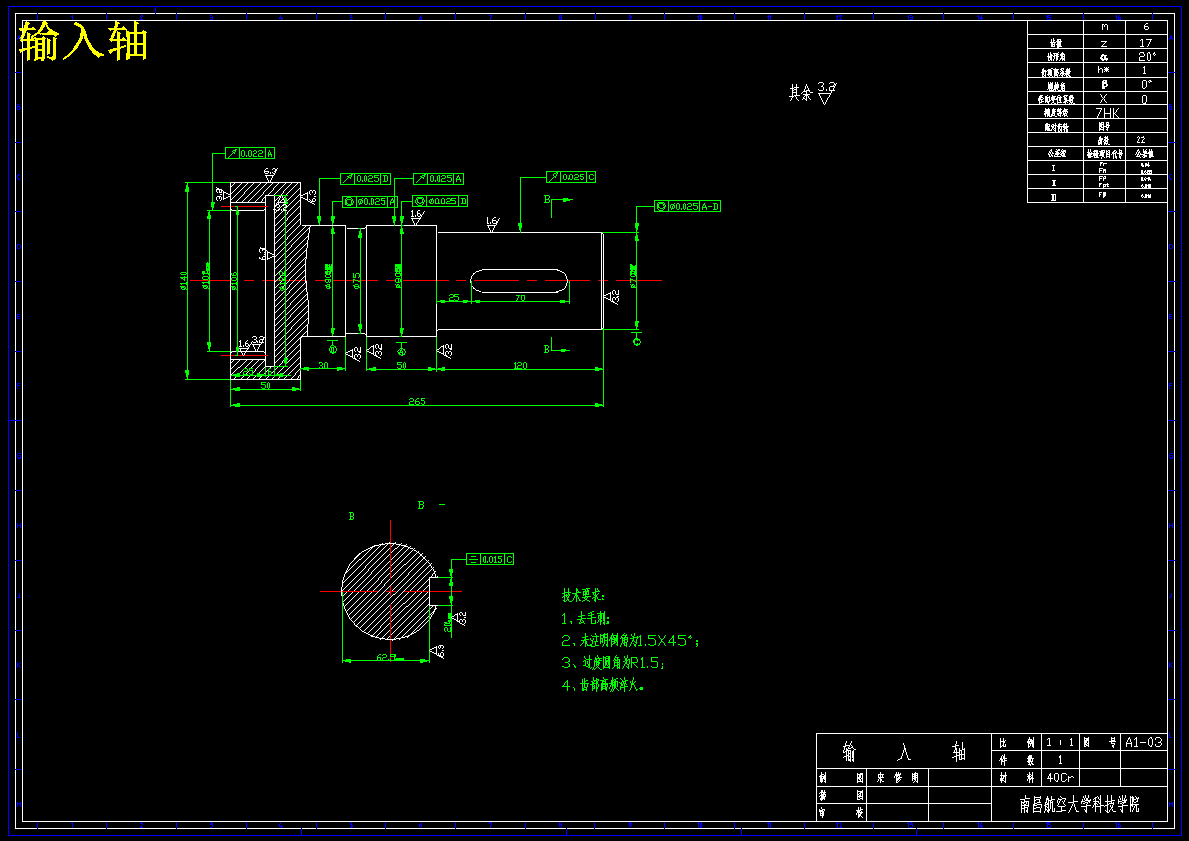Click the 70 keyway length dimension
This screenshot has height=841, width=1189.
point(520,298)
